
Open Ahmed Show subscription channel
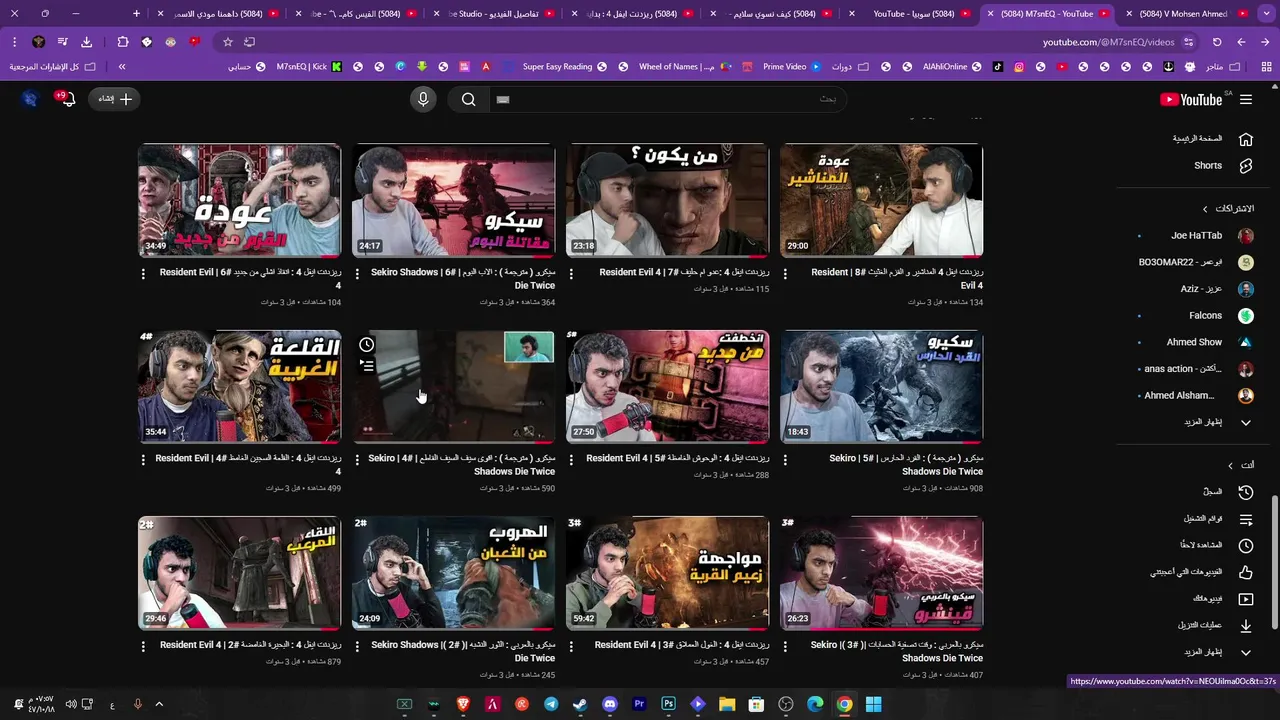[1195, 342]
